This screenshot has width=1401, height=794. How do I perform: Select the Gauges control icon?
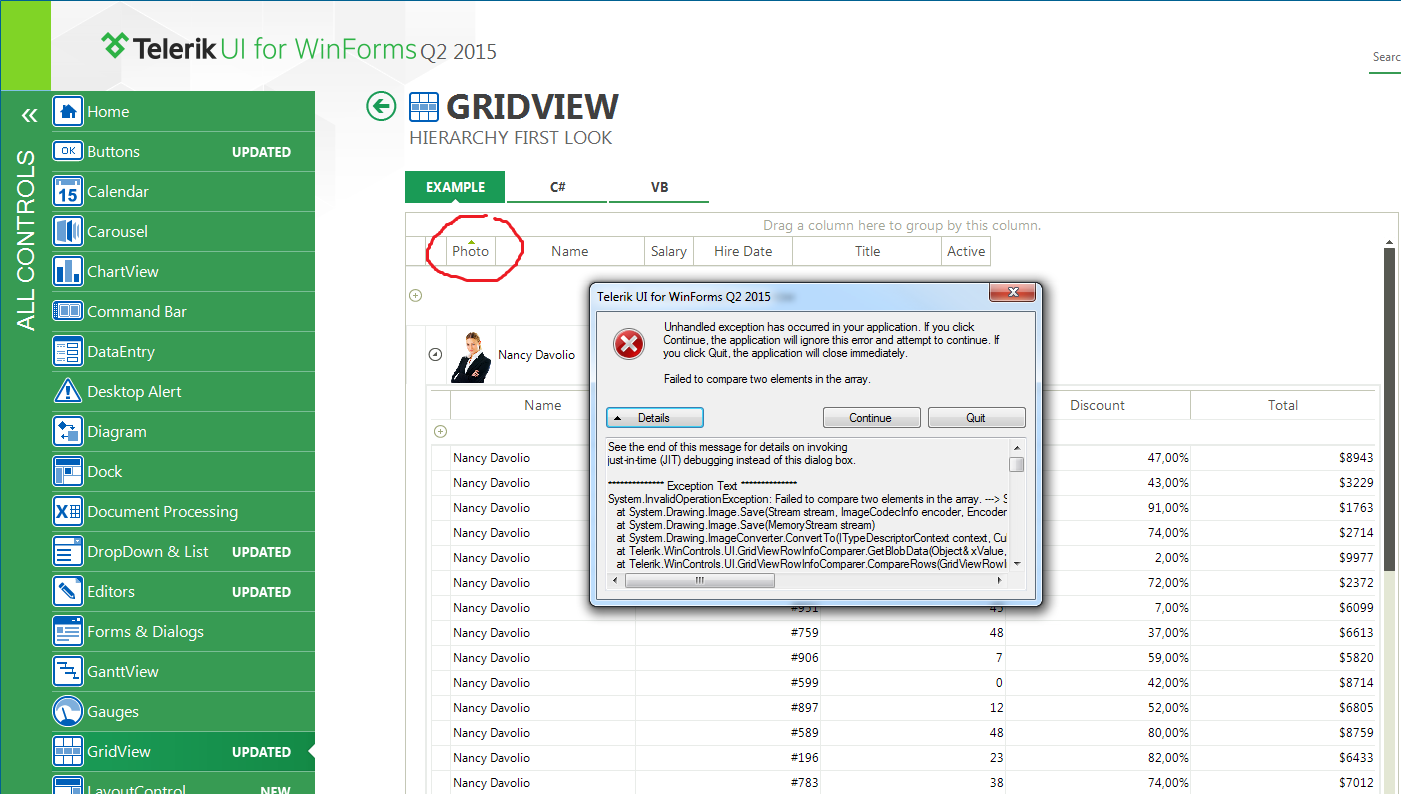pos(68,711)
